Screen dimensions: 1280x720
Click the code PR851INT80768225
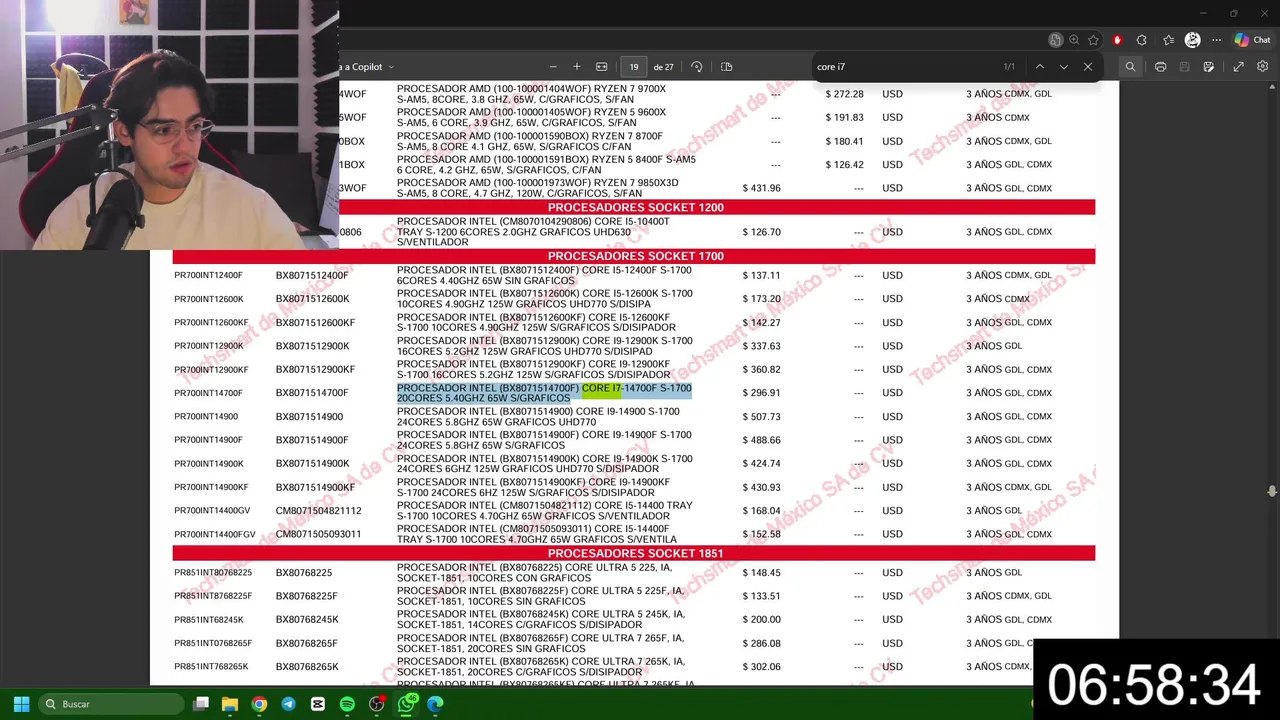click(213, 572)
